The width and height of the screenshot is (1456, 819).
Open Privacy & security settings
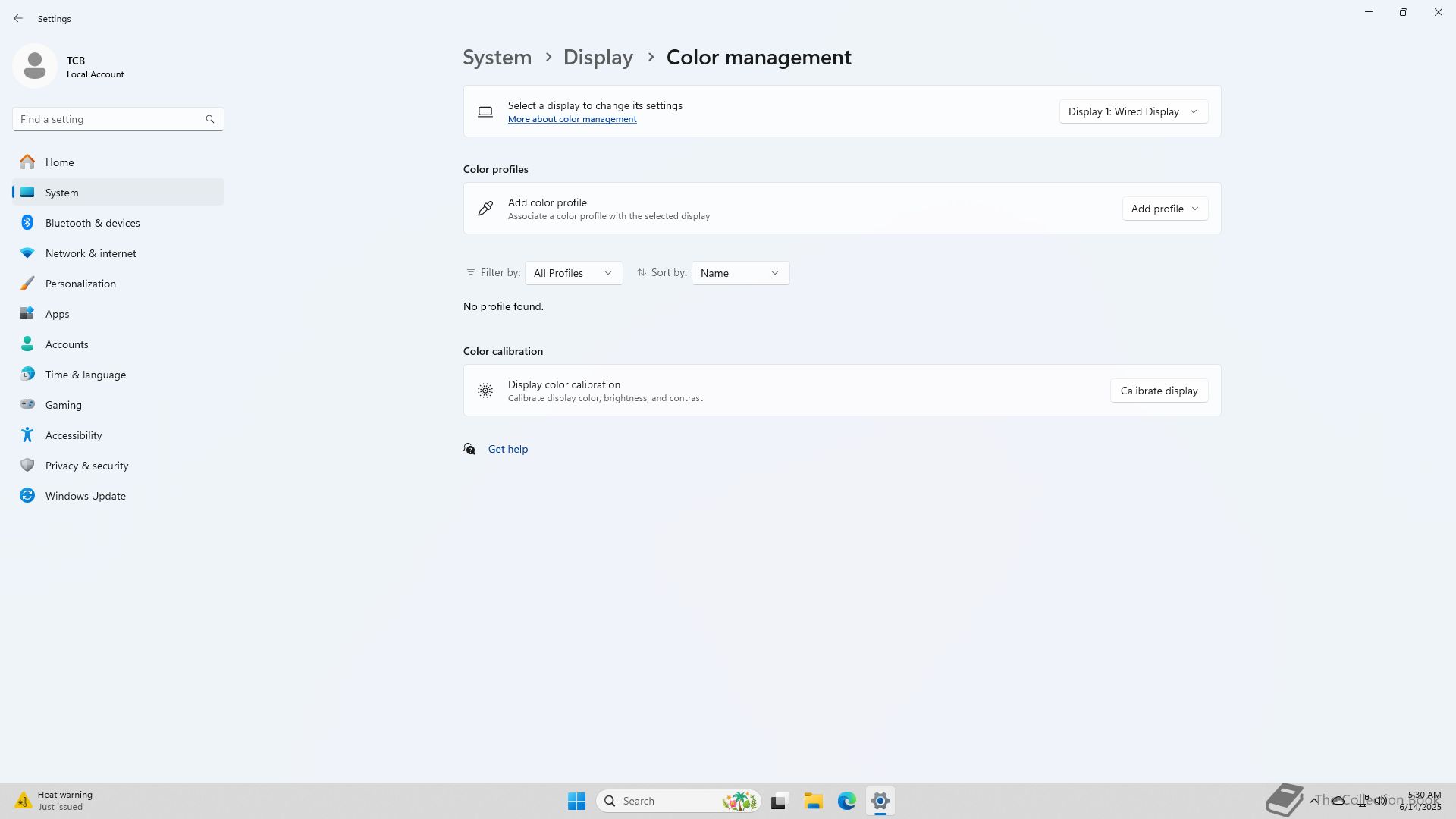[86, 466]
